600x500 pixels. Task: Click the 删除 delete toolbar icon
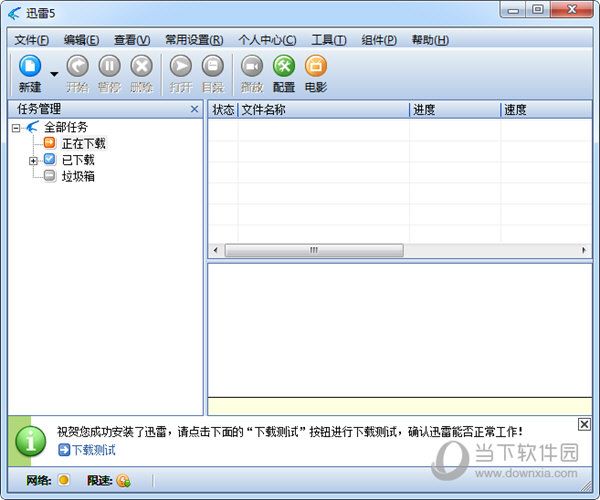[x=142, y=66]
